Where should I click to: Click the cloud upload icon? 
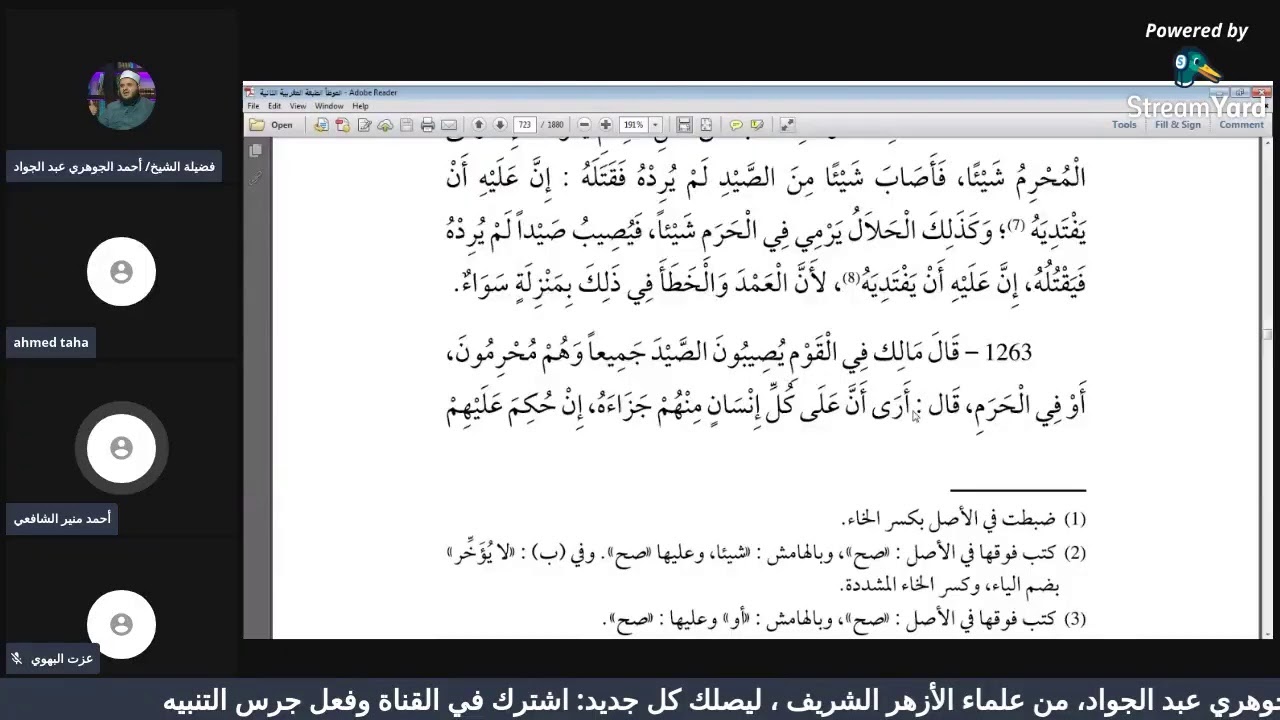coord(385,125)
